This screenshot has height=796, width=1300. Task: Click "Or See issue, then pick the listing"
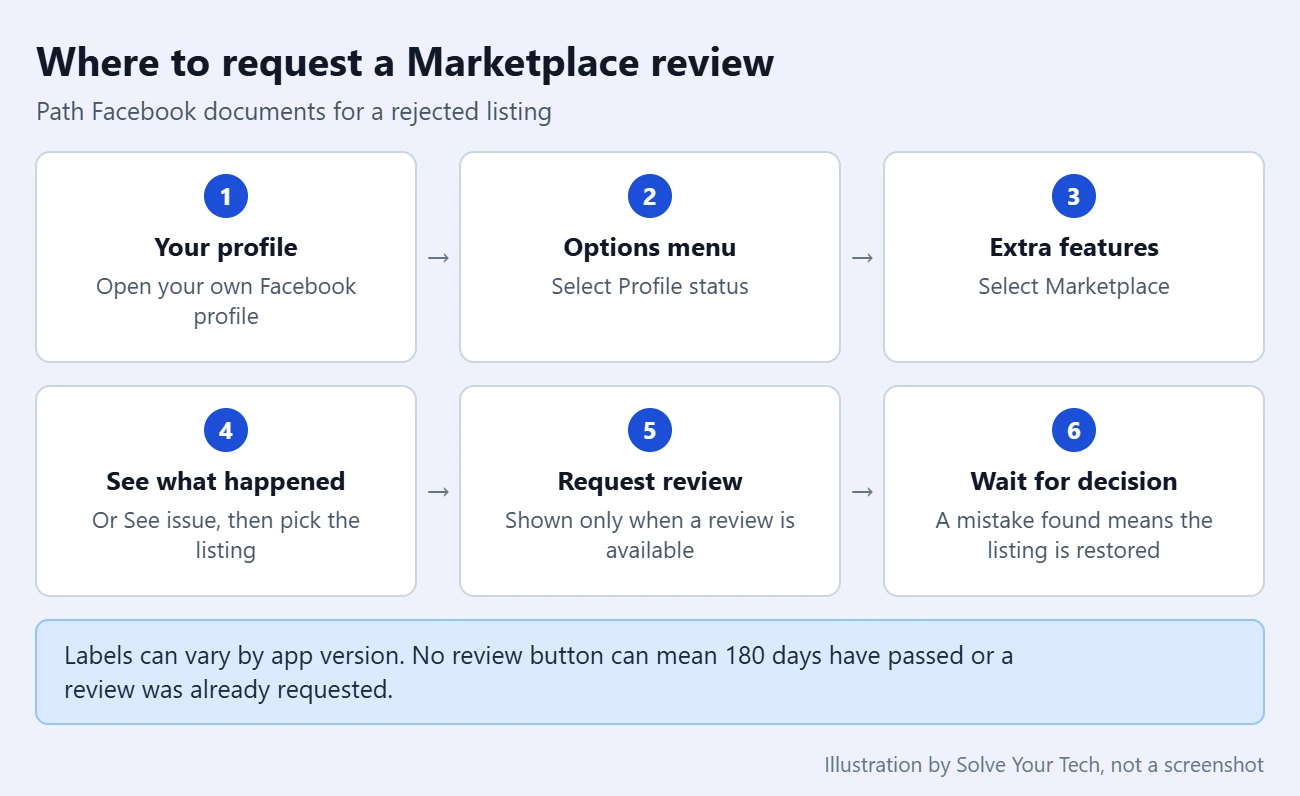pos(226,535)
